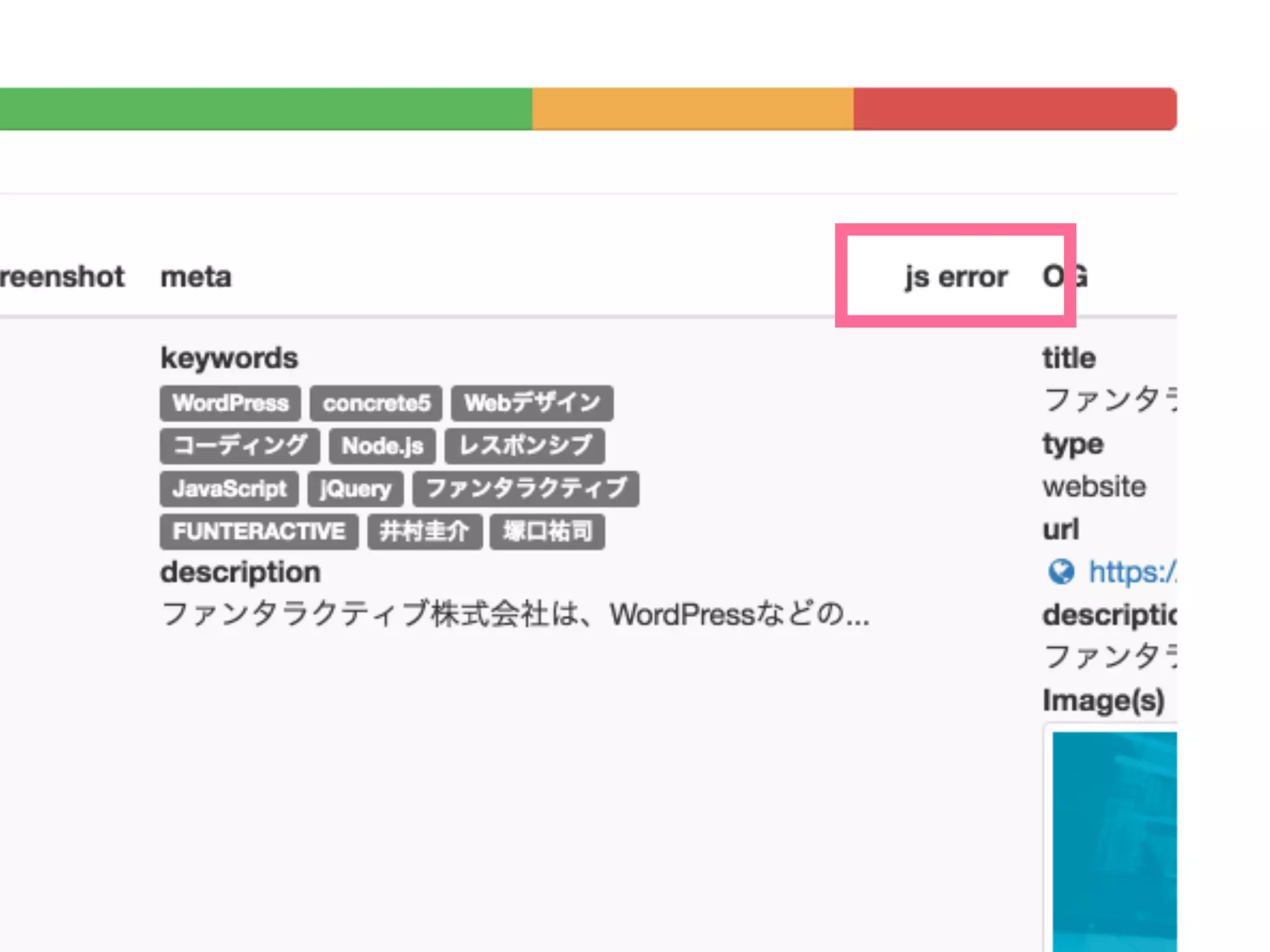1270x952 pixels.
Task: Click the Webデザイン keyword tag
Action: pos(532,403)
